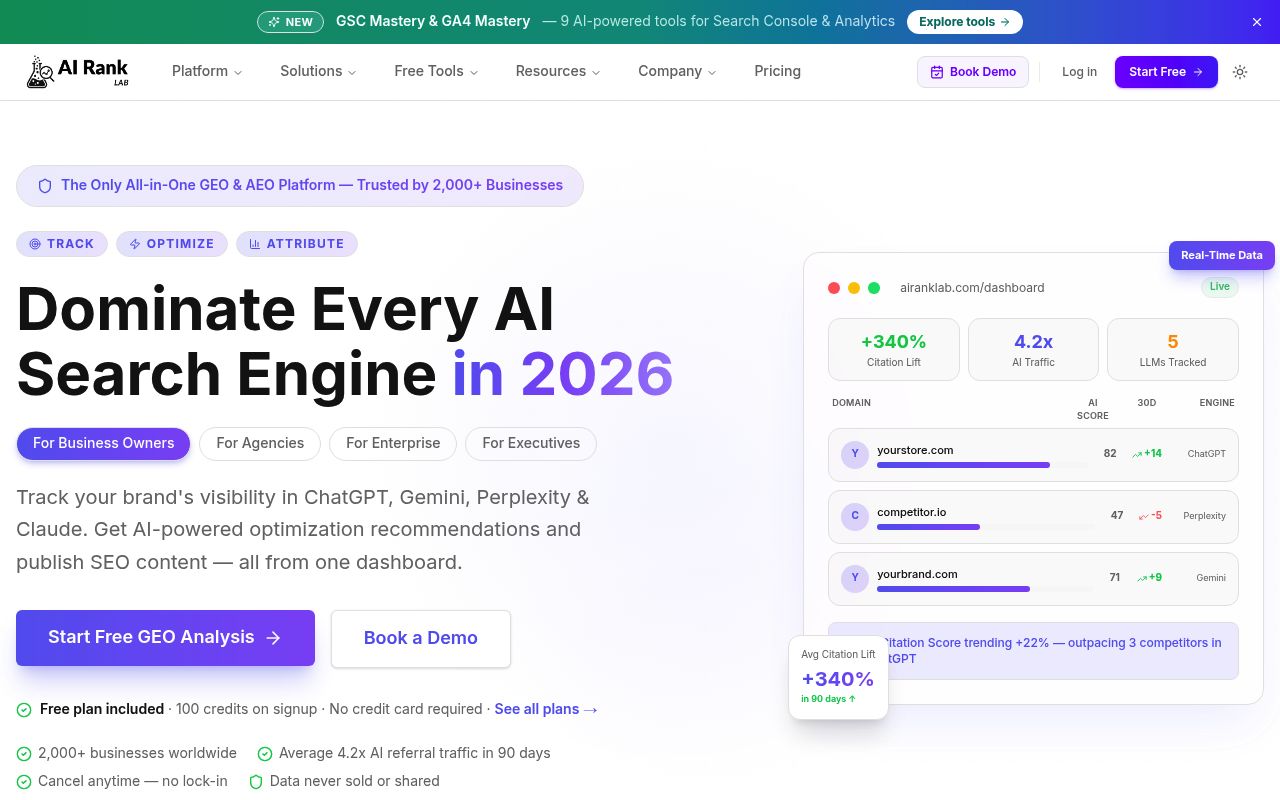
Task: Select the For Agencies tab
Action: click(x=260, y=443)
